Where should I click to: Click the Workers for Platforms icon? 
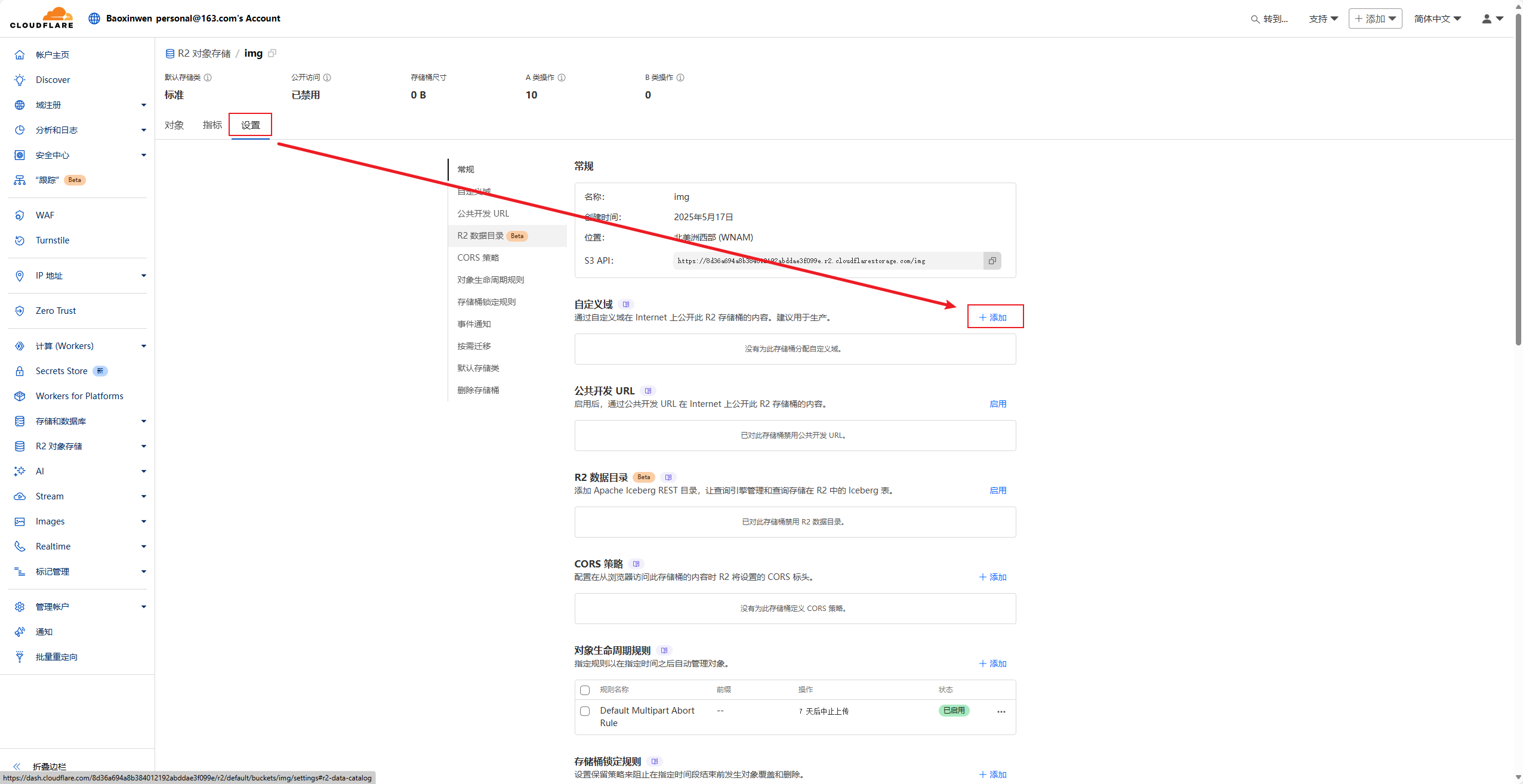(20, 396)
